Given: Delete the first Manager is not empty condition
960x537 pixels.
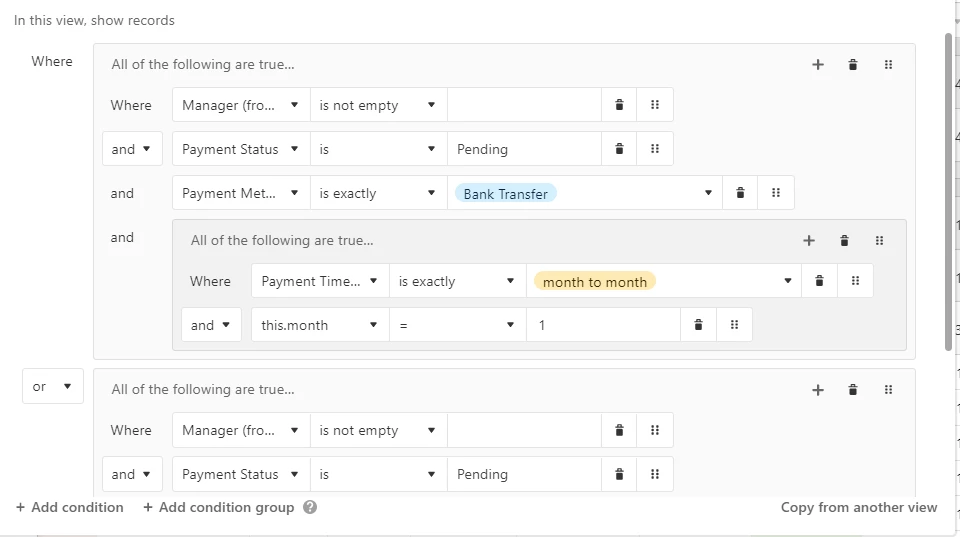Looking at the screenshot, I should tap(619, 105).
